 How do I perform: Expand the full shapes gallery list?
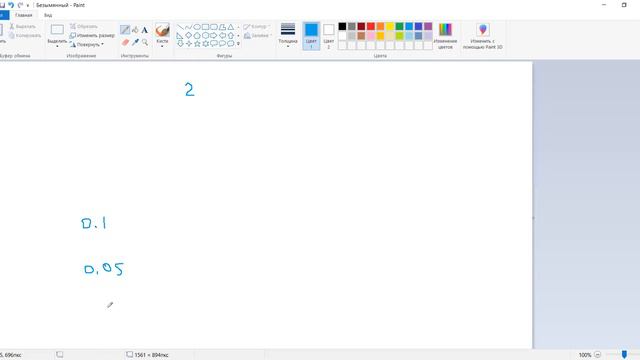tap(238, 44)
